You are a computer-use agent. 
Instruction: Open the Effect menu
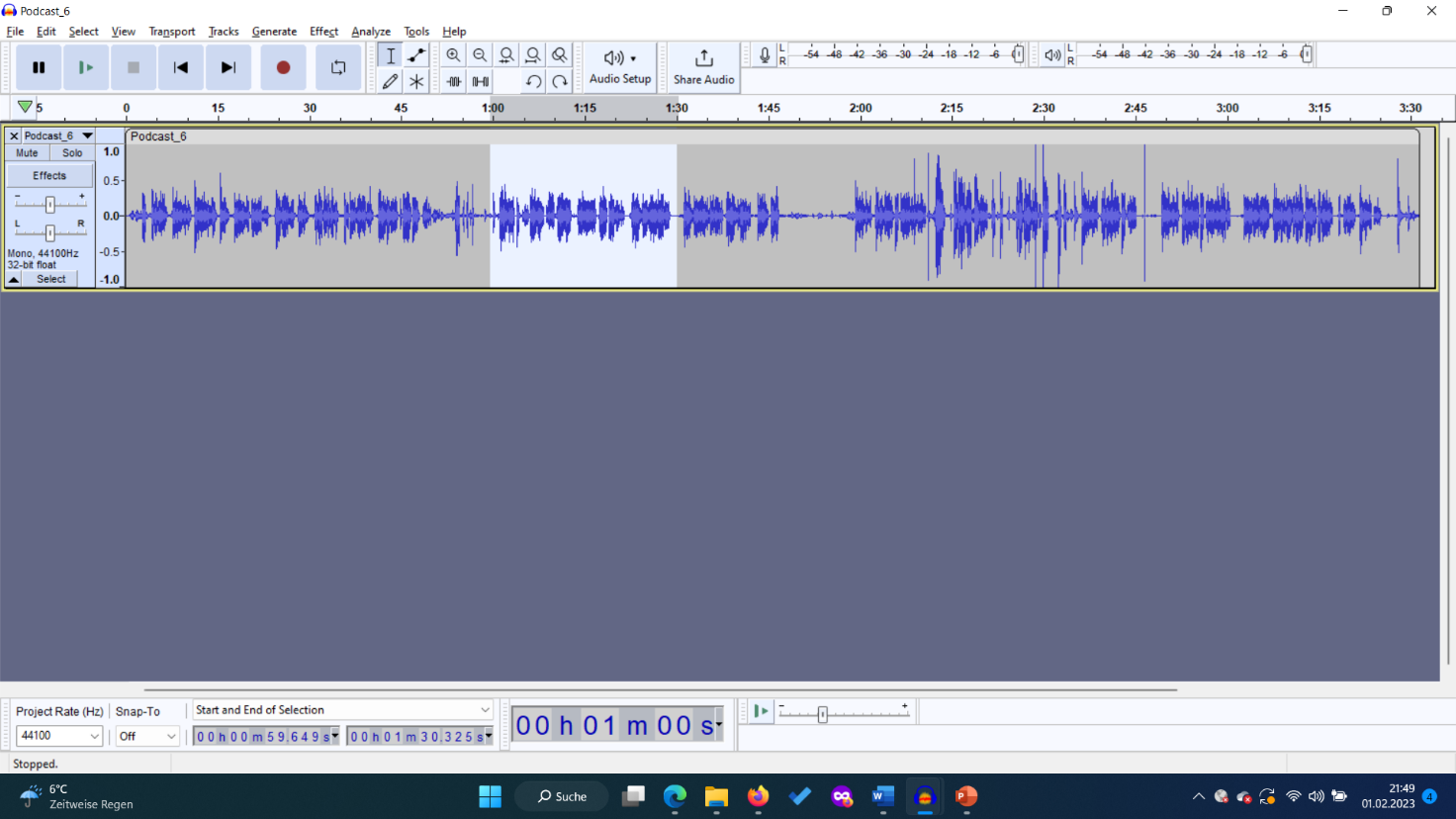tap(323, 32)
